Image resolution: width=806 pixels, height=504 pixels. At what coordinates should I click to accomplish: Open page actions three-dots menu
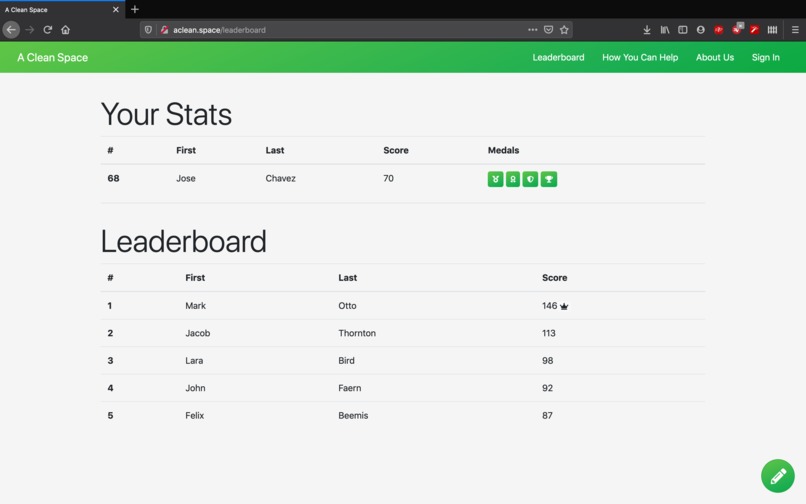pos(533,30)
